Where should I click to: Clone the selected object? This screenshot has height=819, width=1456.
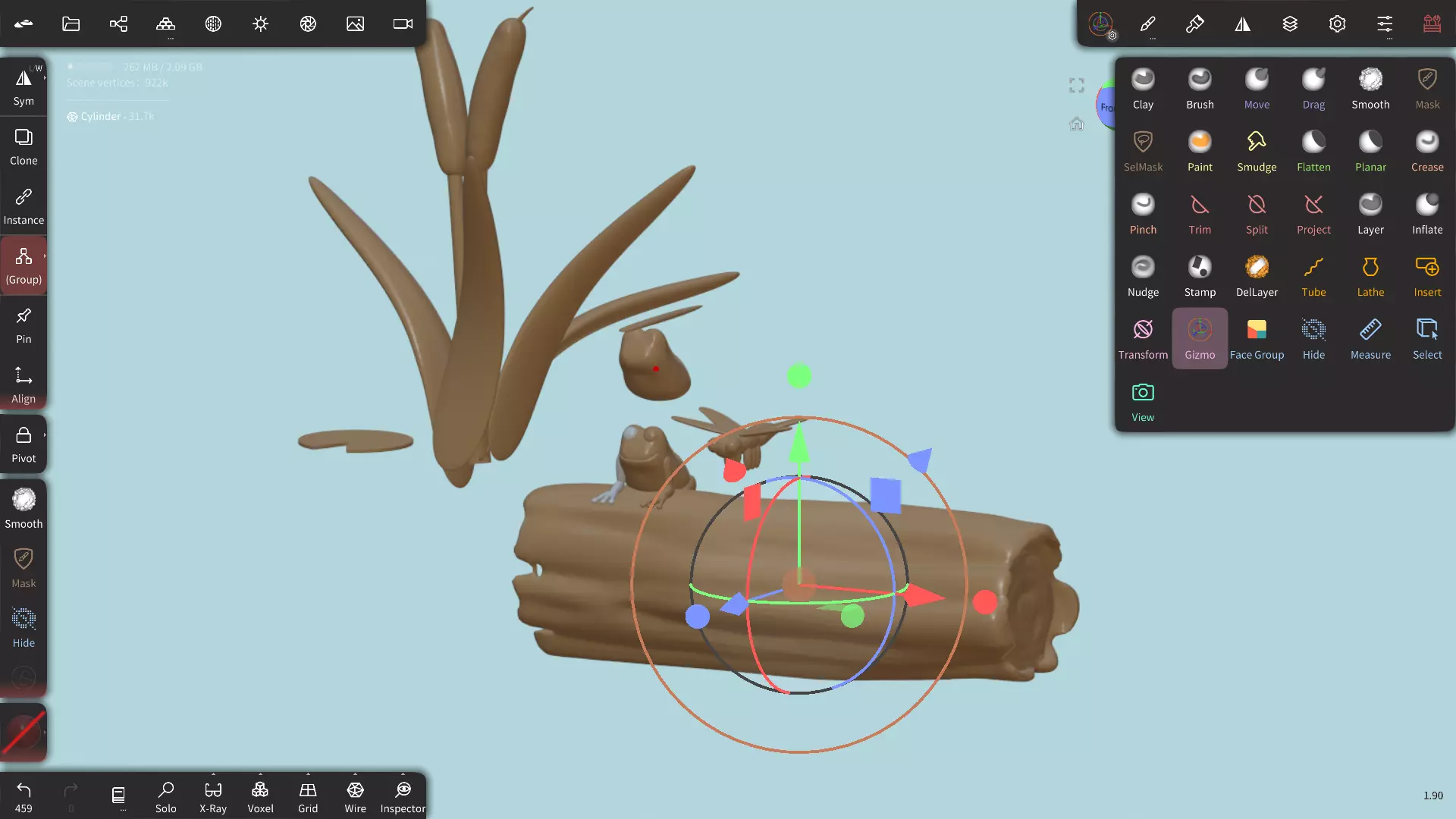click(24, 146)
